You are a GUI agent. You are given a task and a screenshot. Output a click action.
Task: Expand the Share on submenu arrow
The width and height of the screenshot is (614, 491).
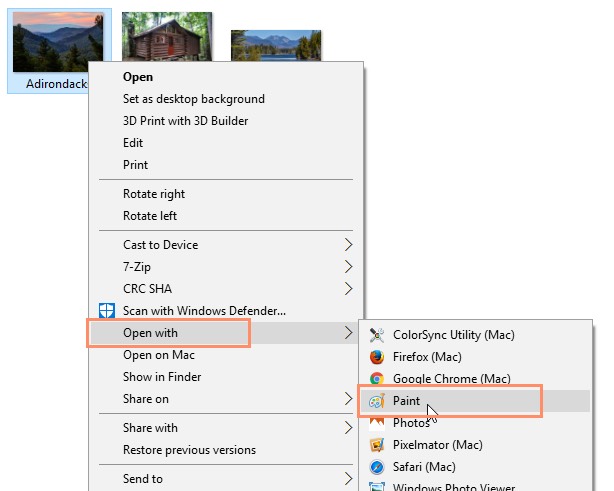(348, 399)
